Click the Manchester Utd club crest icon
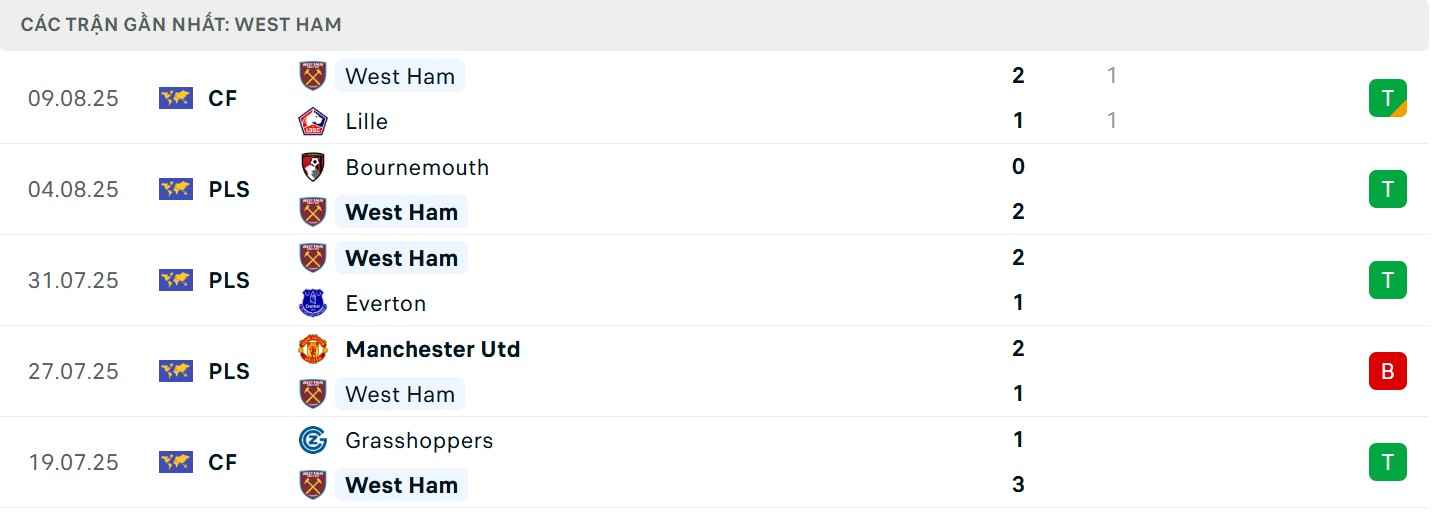The width and height of the screenshot is (1446, 525). click(313, 349)
